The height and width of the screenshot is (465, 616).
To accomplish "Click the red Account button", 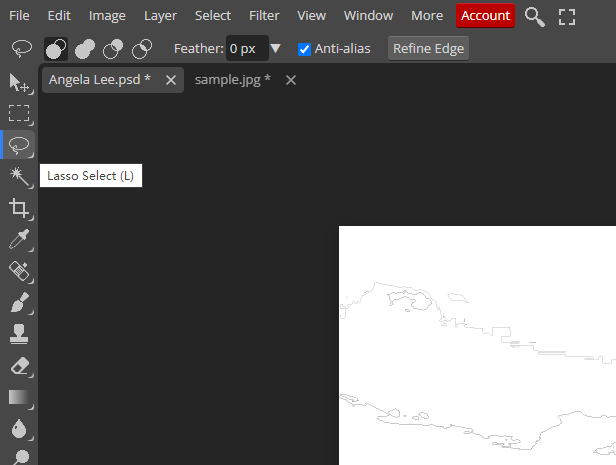I will click(485, 16).
